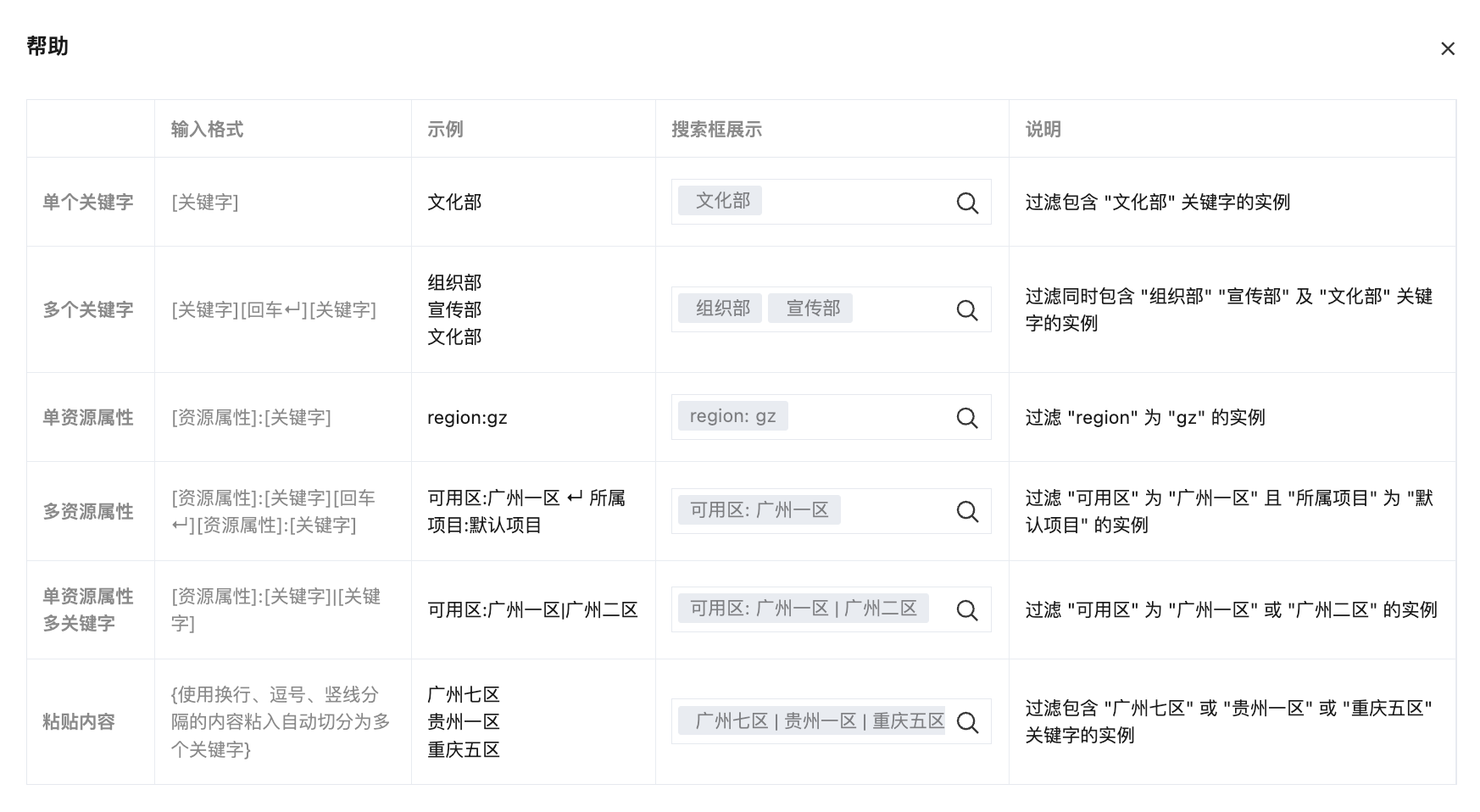Viewport: 1480px width, 812px height.
Task: Click the [关键字][回车↵][关键字] format cell
Action: [274, 309]
